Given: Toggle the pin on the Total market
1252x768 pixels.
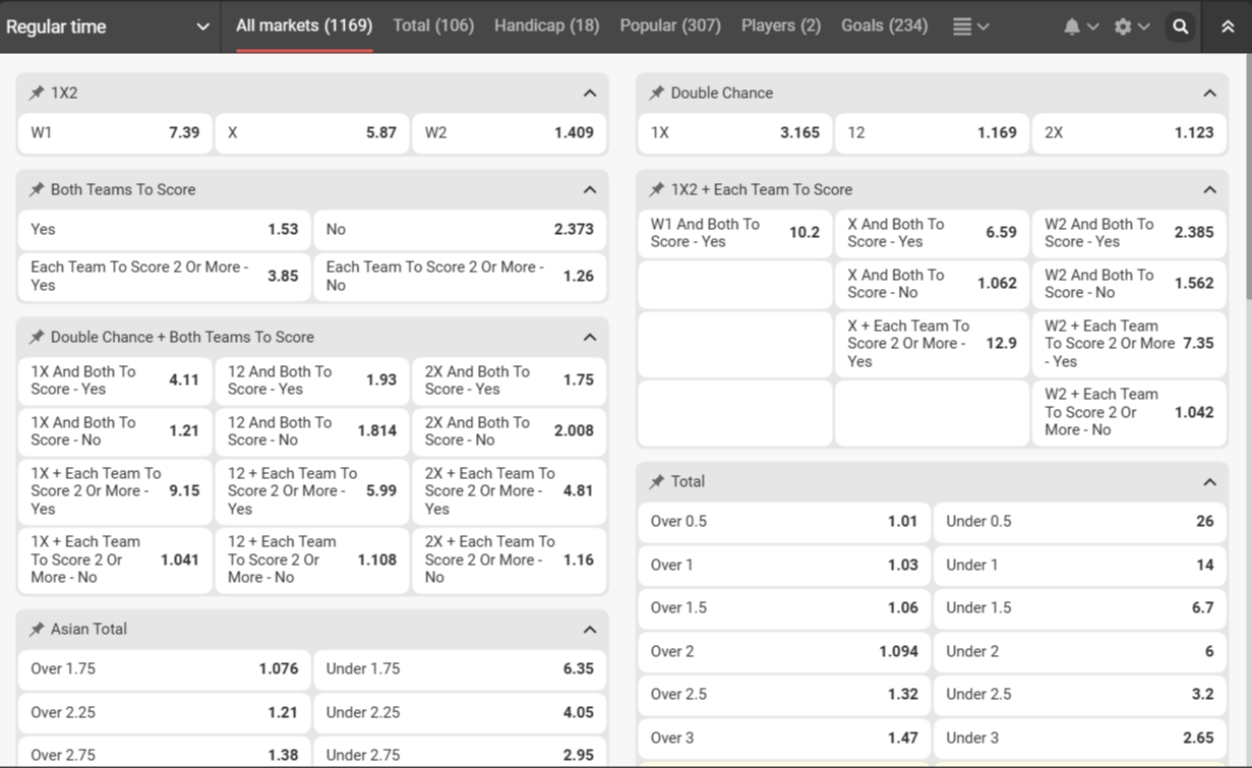Looking at the screenshot, I should [657, 481].
